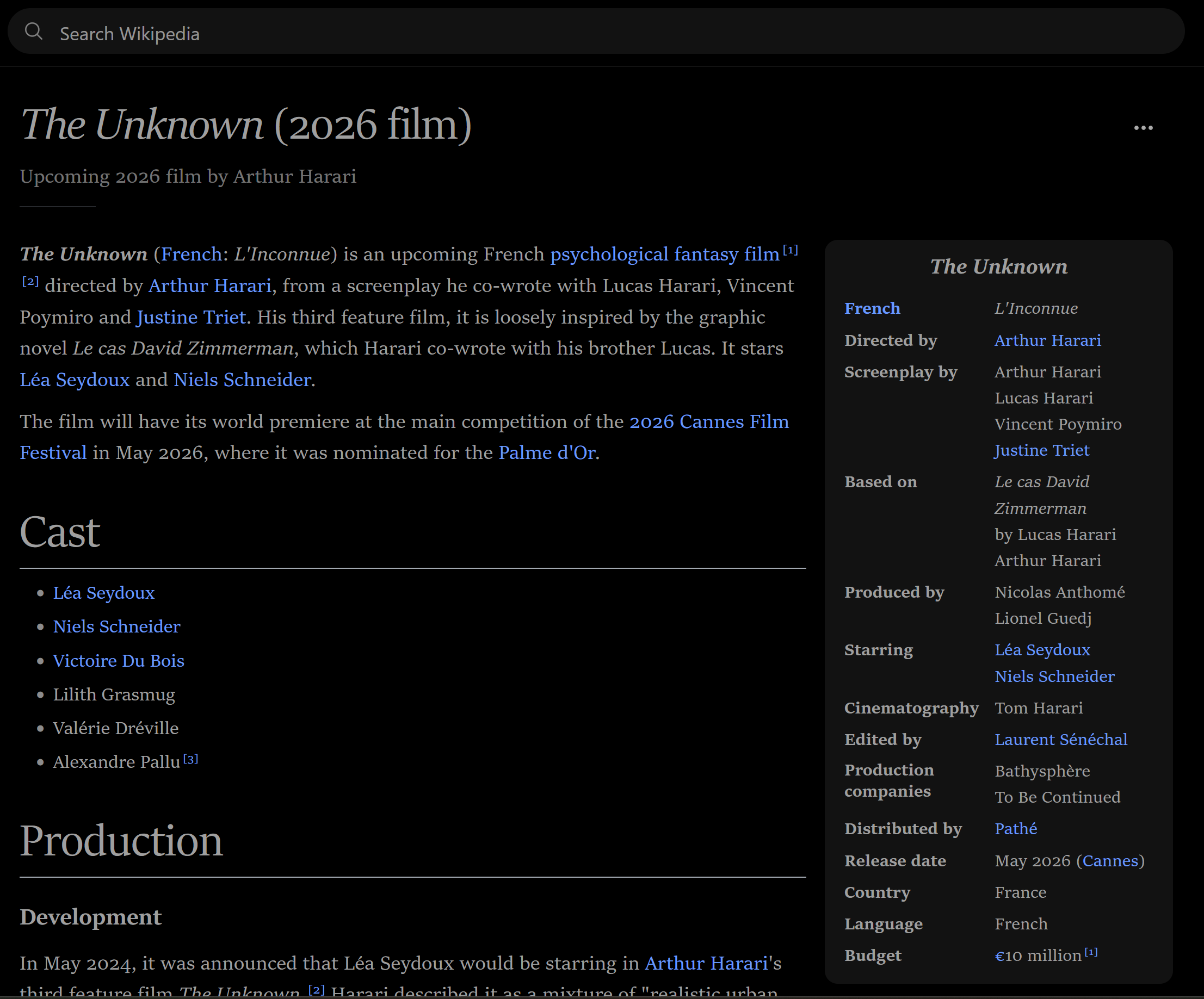
Task: Click citation [3] next to Alexandre Pallu
Action: (x=191, y=759)
